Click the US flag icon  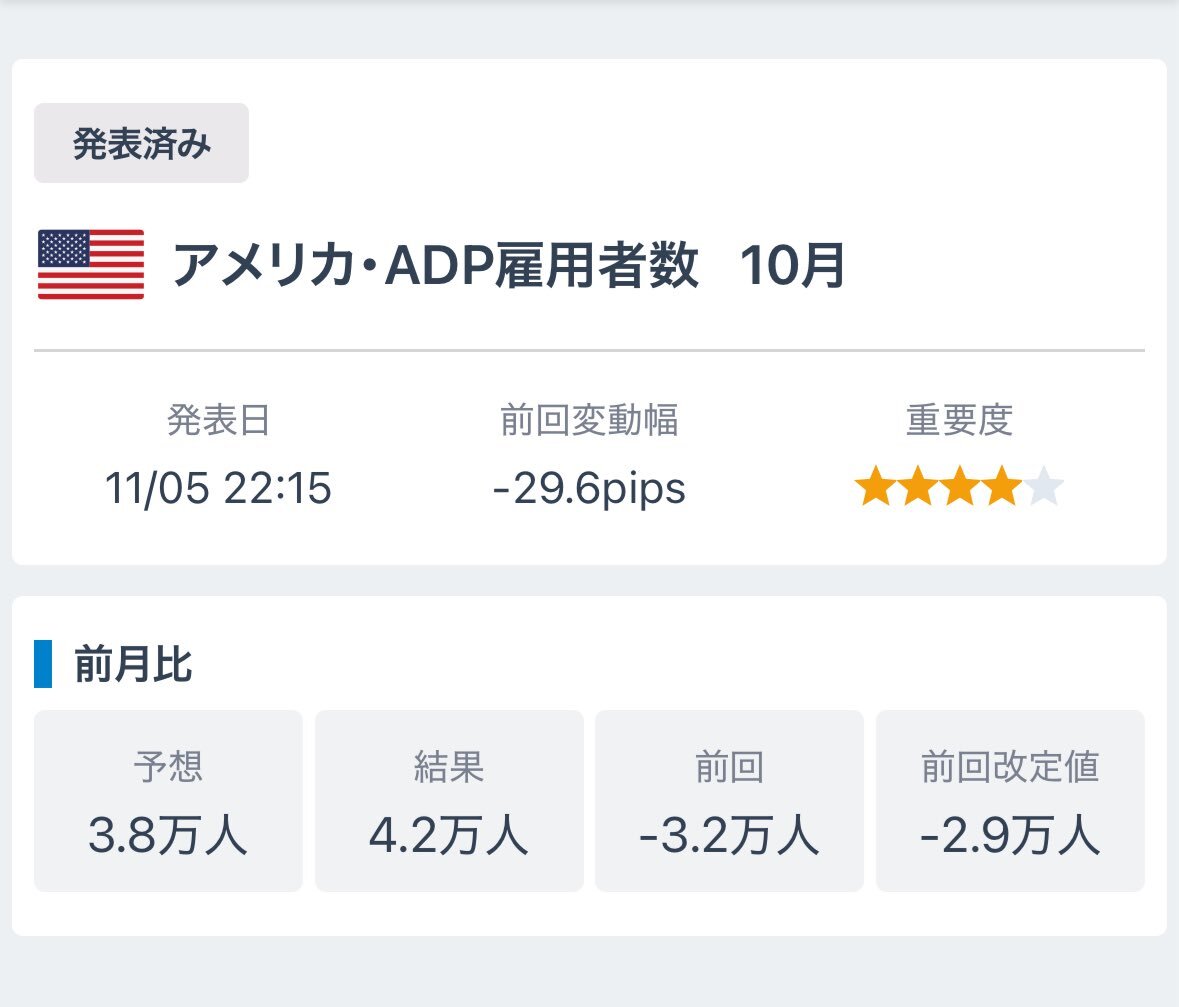[91, 264]
